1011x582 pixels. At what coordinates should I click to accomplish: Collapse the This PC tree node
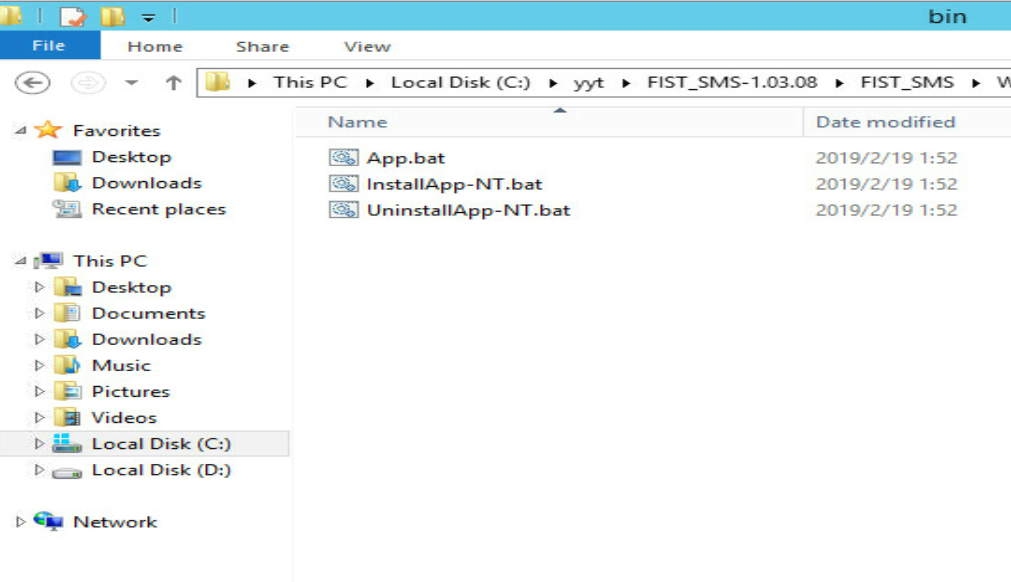tap(21, 260)
